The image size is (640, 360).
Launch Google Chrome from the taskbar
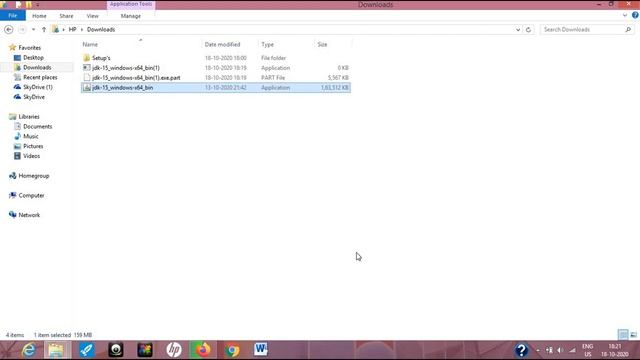click(232, 350)
